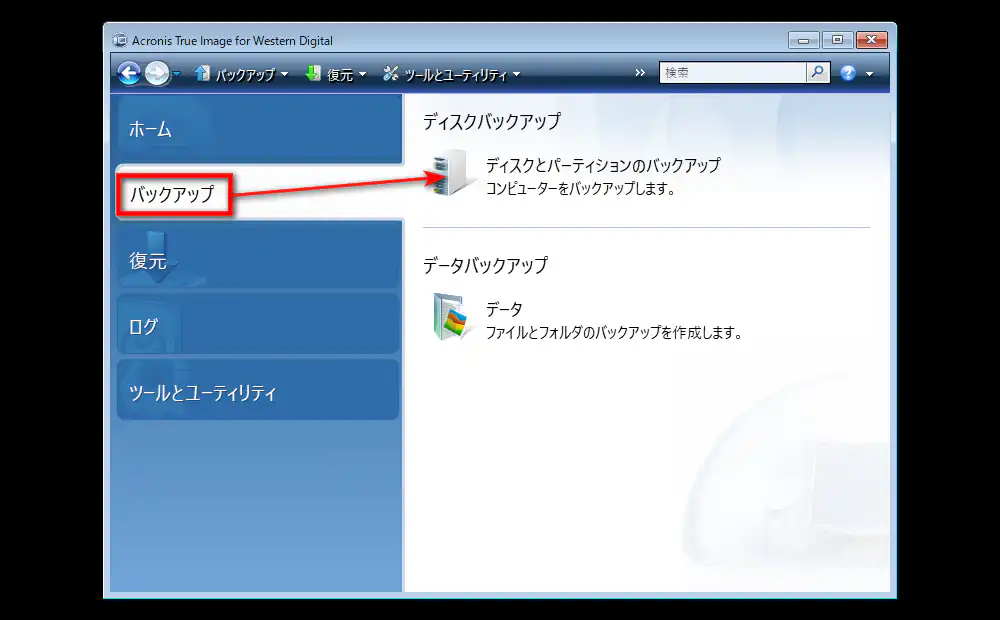
Task: Expand the help dropdown arrow
Action: (869, 74)
